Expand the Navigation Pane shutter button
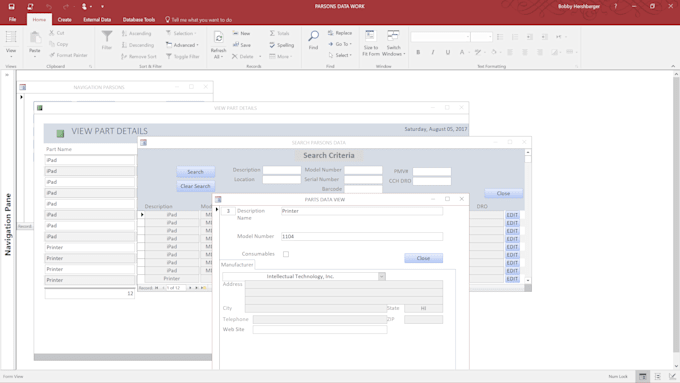Screen dimensions: 680x383 pyautogui.click(x=7, y=75)
